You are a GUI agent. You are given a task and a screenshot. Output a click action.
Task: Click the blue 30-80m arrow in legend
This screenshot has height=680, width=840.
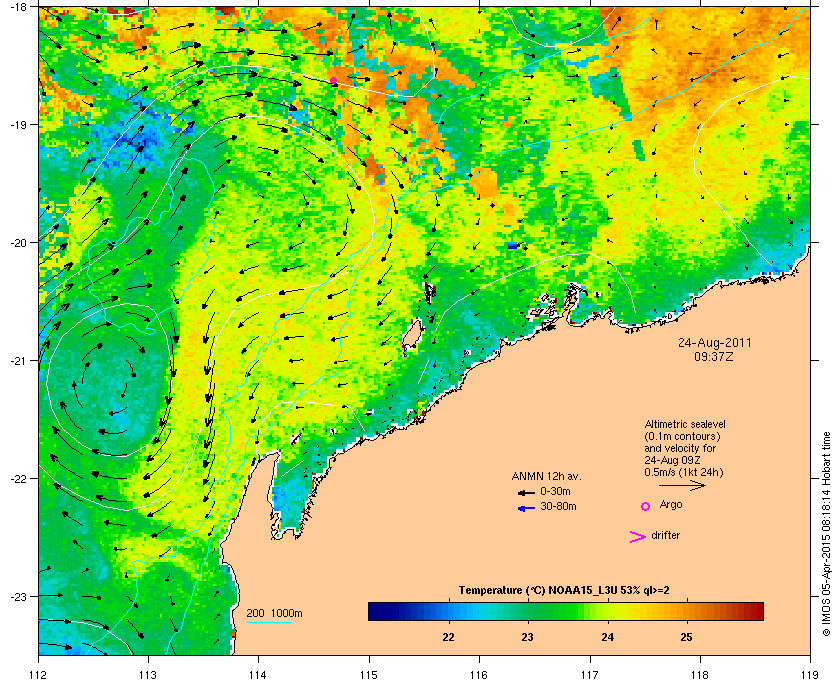[x=526, y=508]
